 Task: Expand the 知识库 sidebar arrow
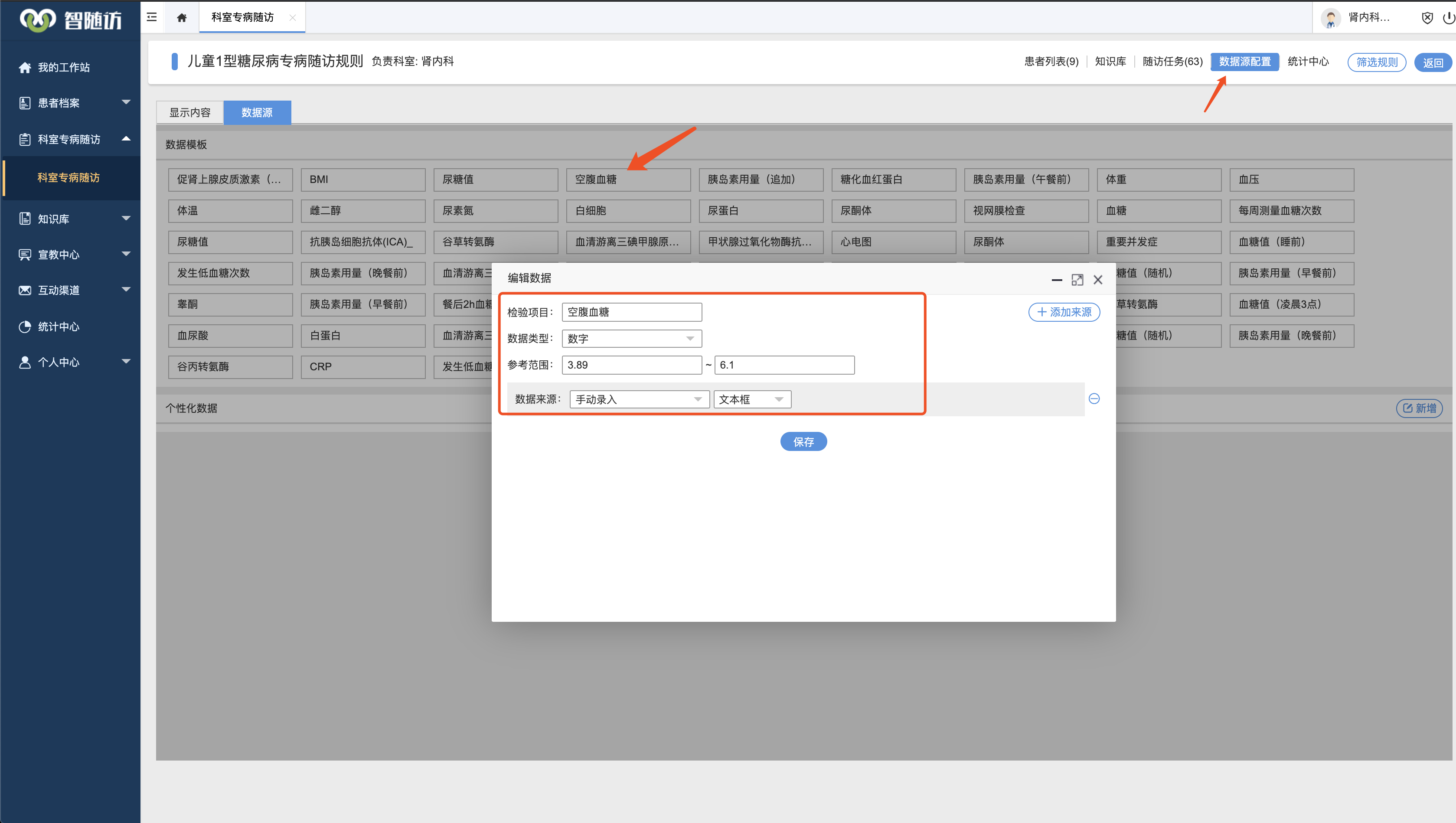coord(126,218)
